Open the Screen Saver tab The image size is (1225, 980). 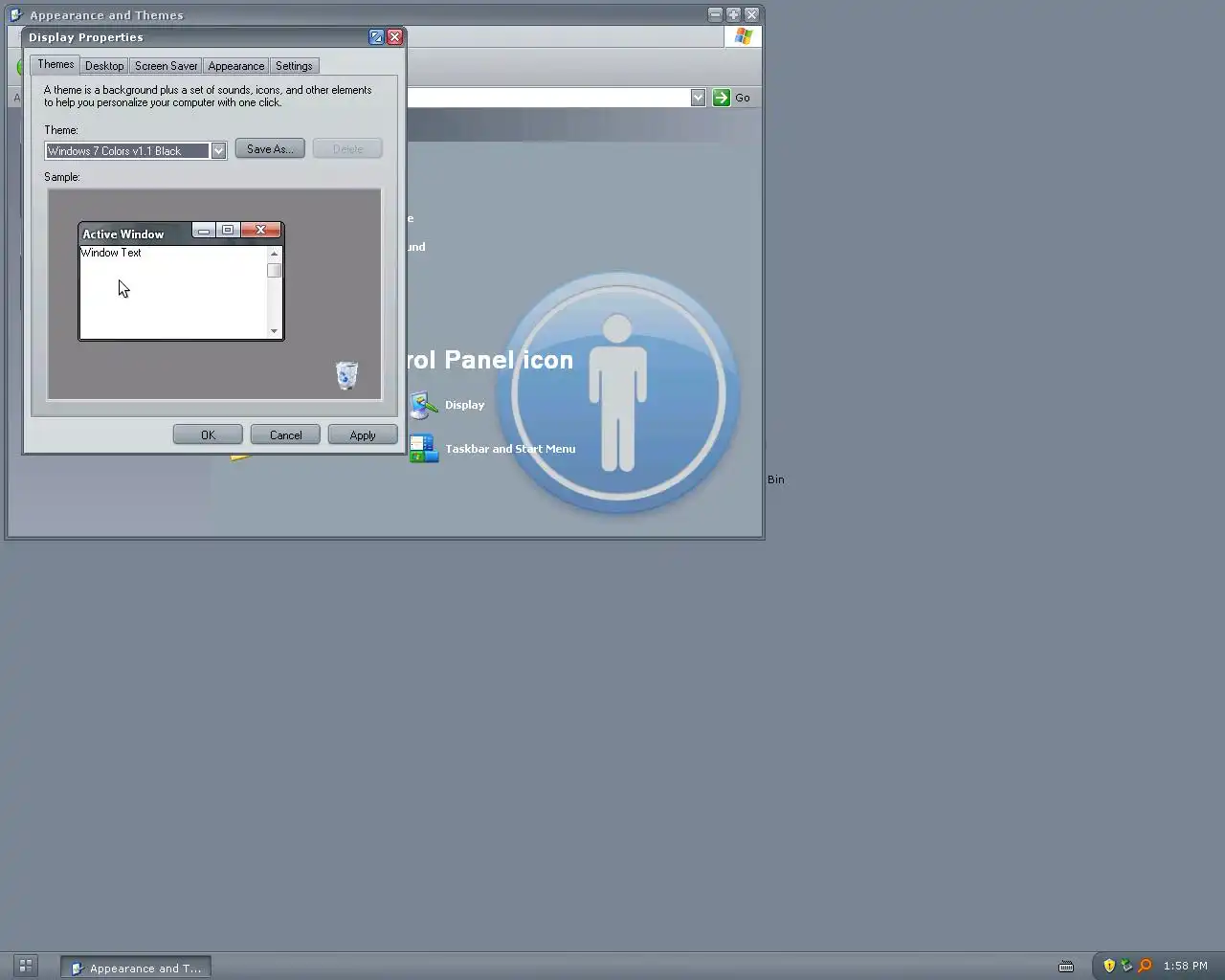(x=166, y=66)
